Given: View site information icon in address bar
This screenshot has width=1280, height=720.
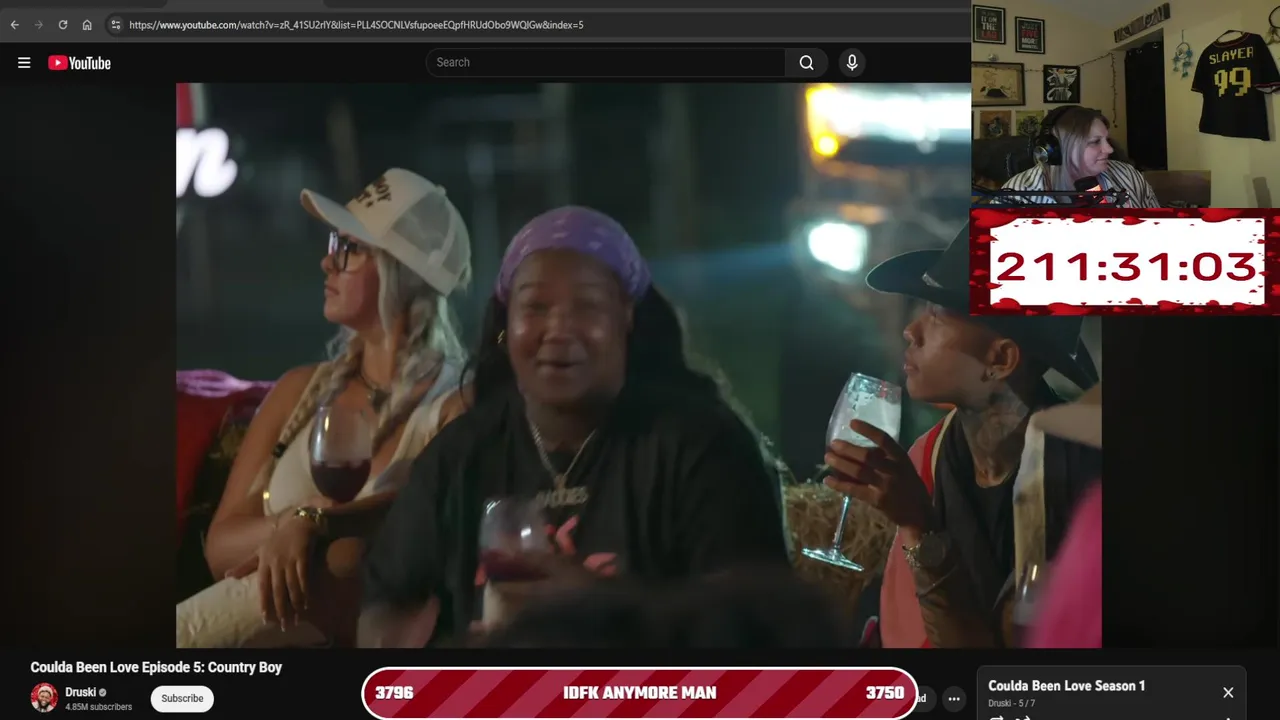Looking at the screenshot, I should tap(115, 25).
